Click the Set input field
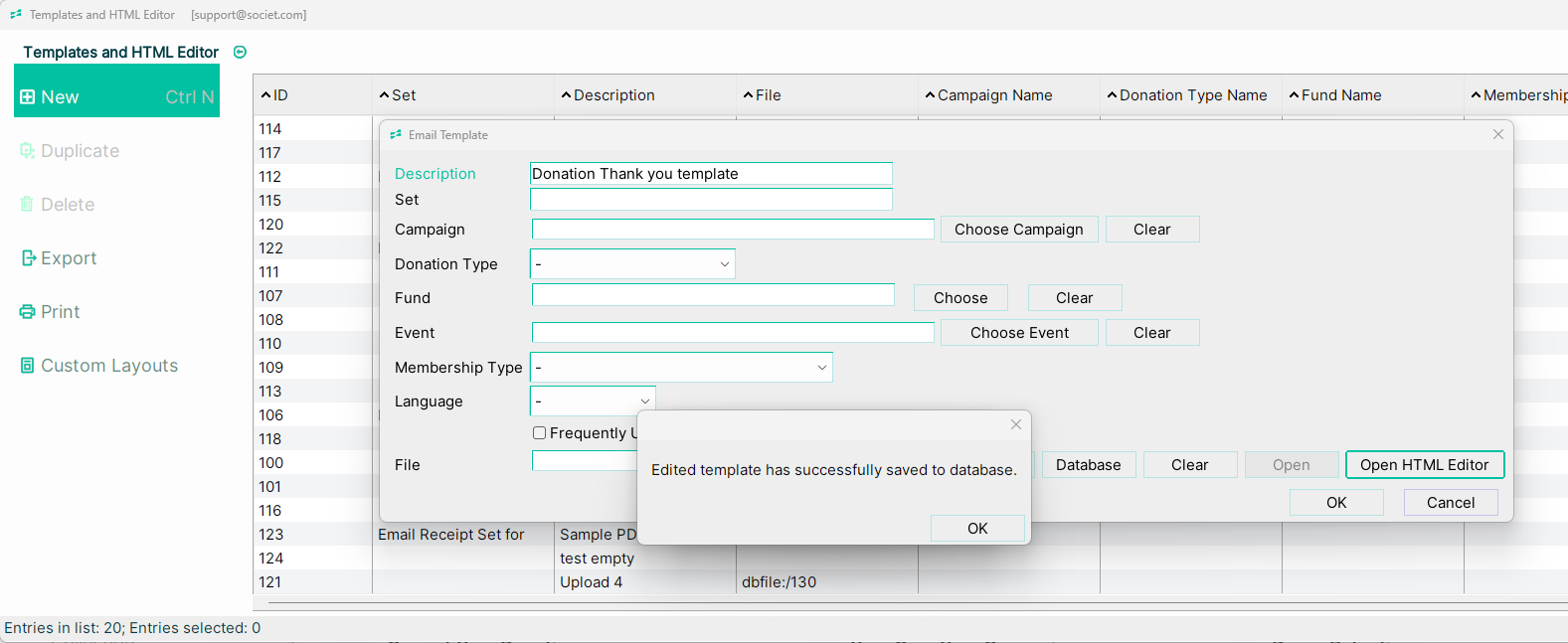1568x643 pixels. [711, 200]
